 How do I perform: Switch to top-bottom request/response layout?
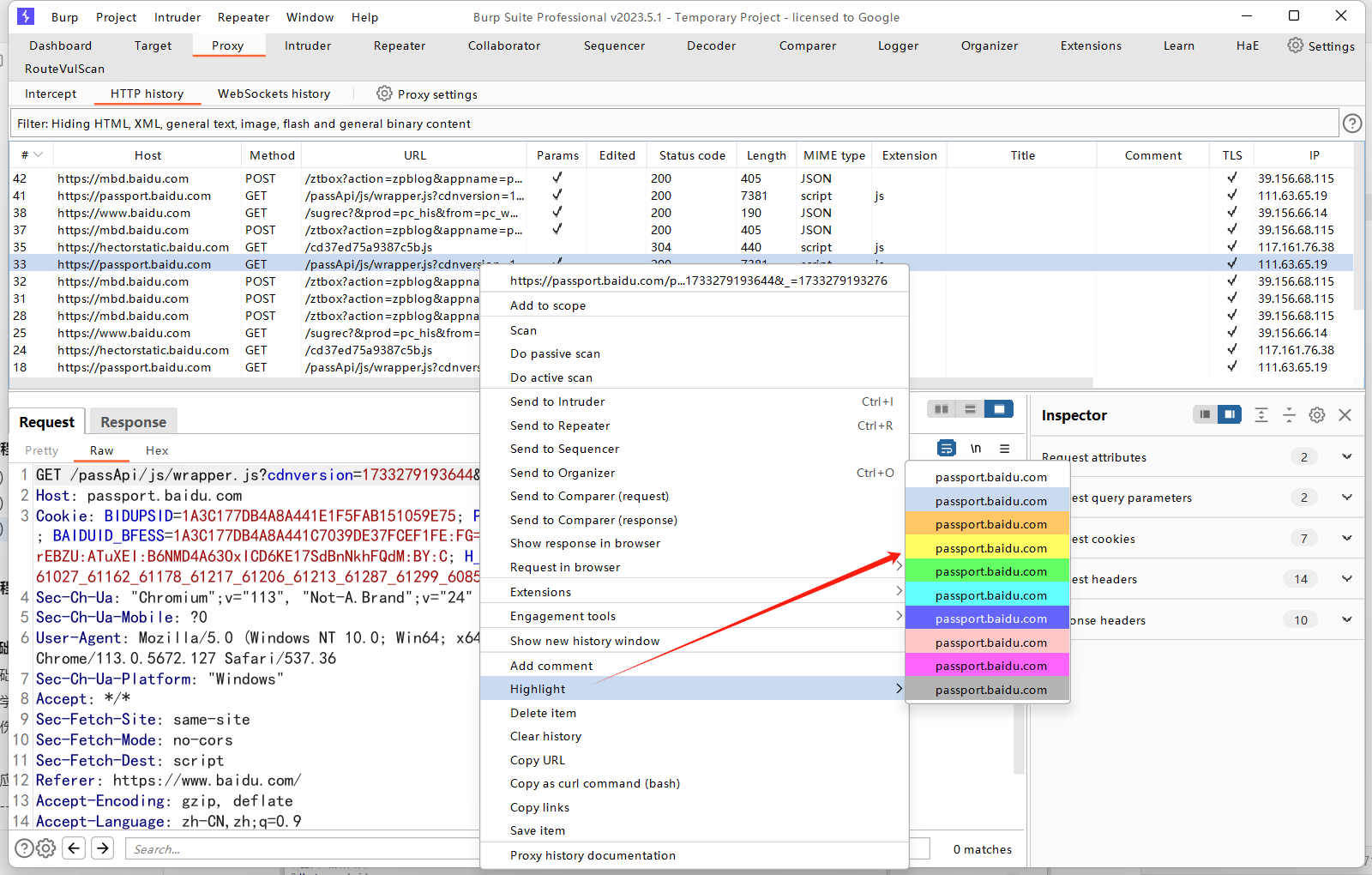pyautogui.click(x=970, y=409)
